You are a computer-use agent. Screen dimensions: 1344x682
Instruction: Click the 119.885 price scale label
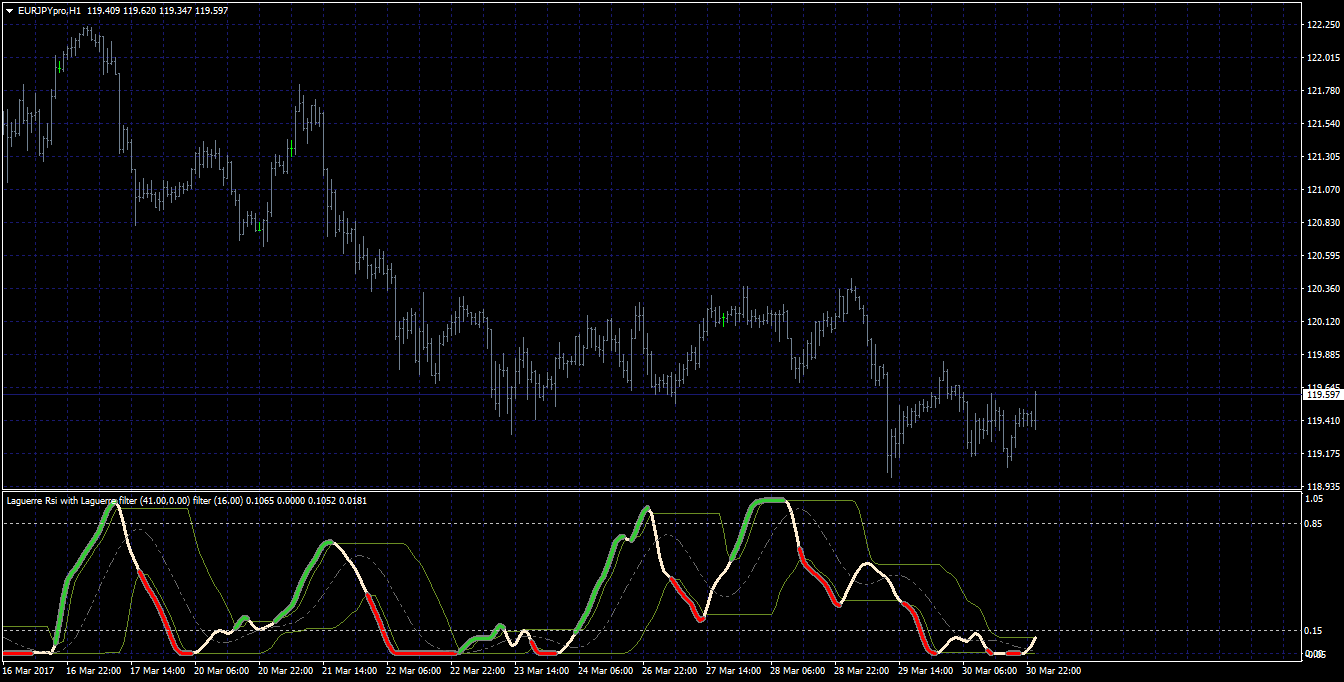click(x=1322, y=355)
